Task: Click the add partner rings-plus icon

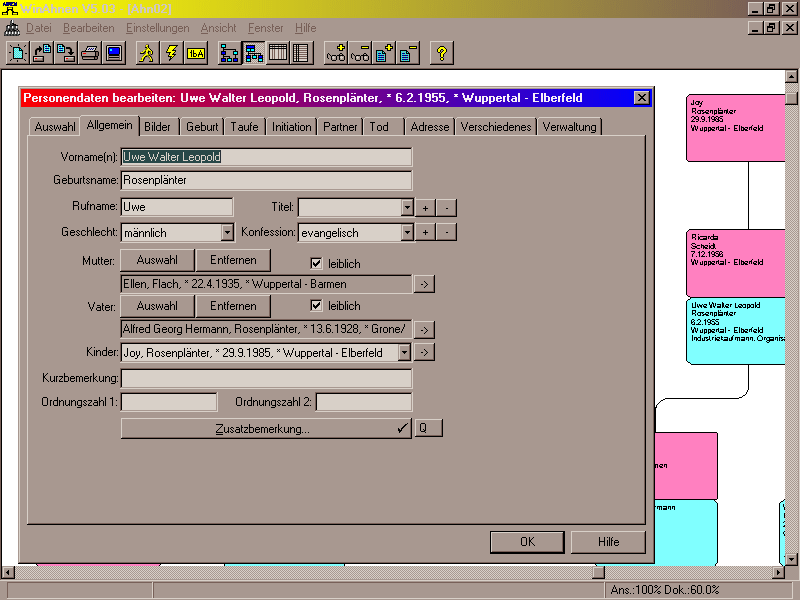Action: (x=336, y=53)
